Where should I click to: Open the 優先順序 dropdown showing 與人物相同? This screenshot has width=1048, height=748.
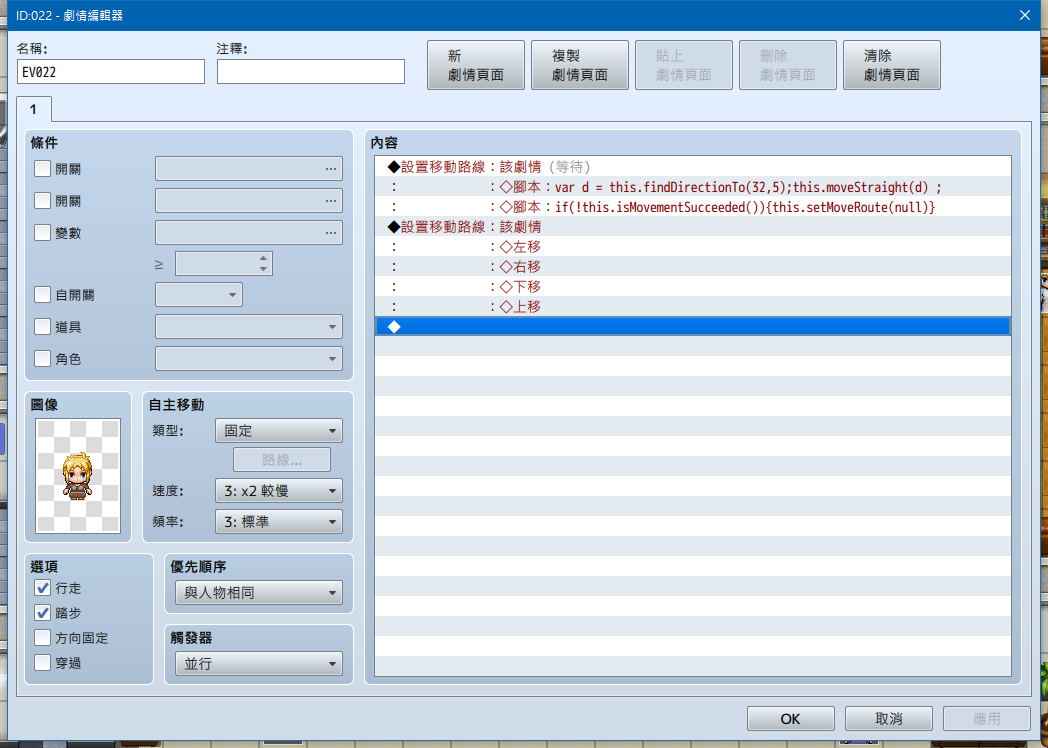coord(259,592)
